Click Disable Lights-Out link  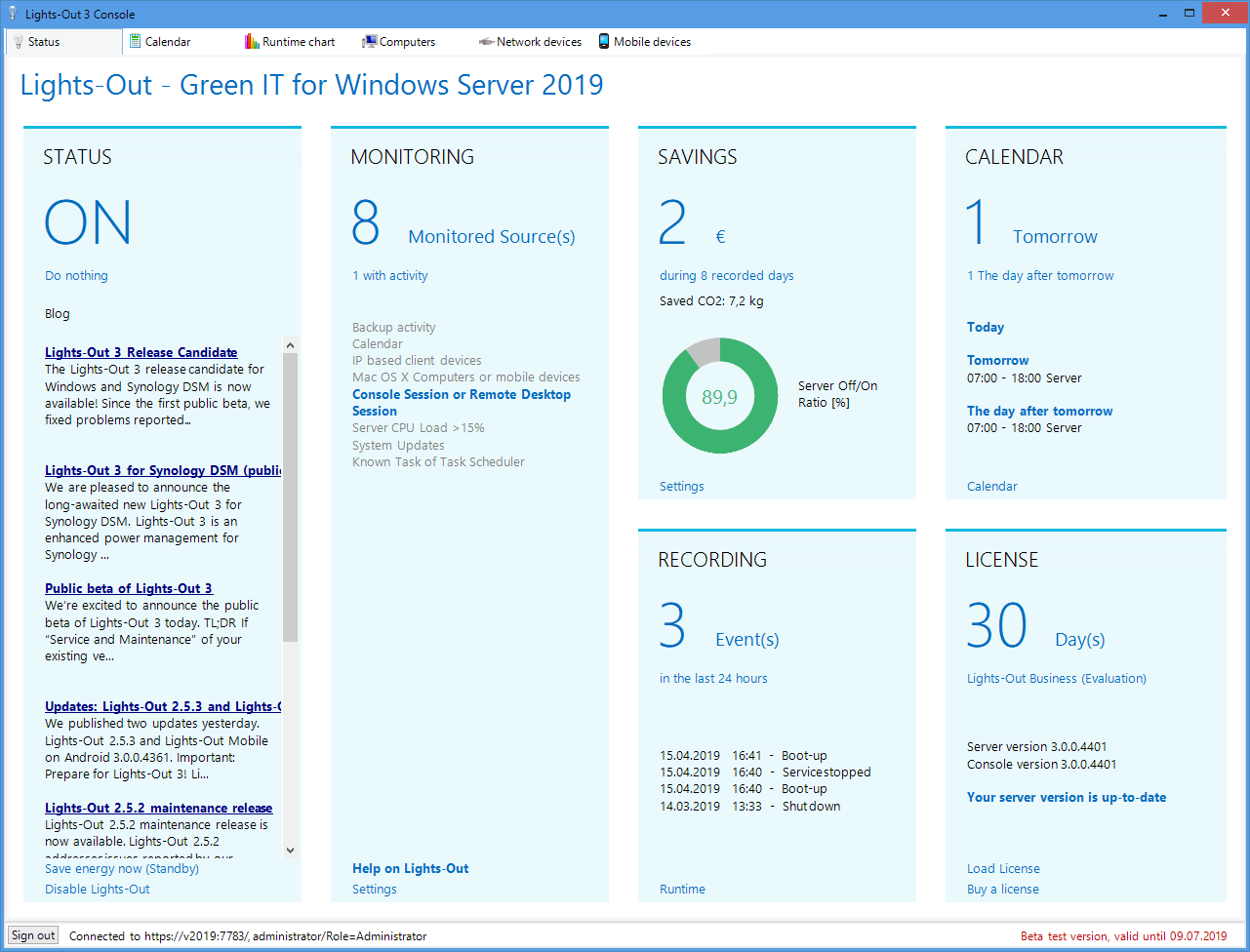(98, 889)
